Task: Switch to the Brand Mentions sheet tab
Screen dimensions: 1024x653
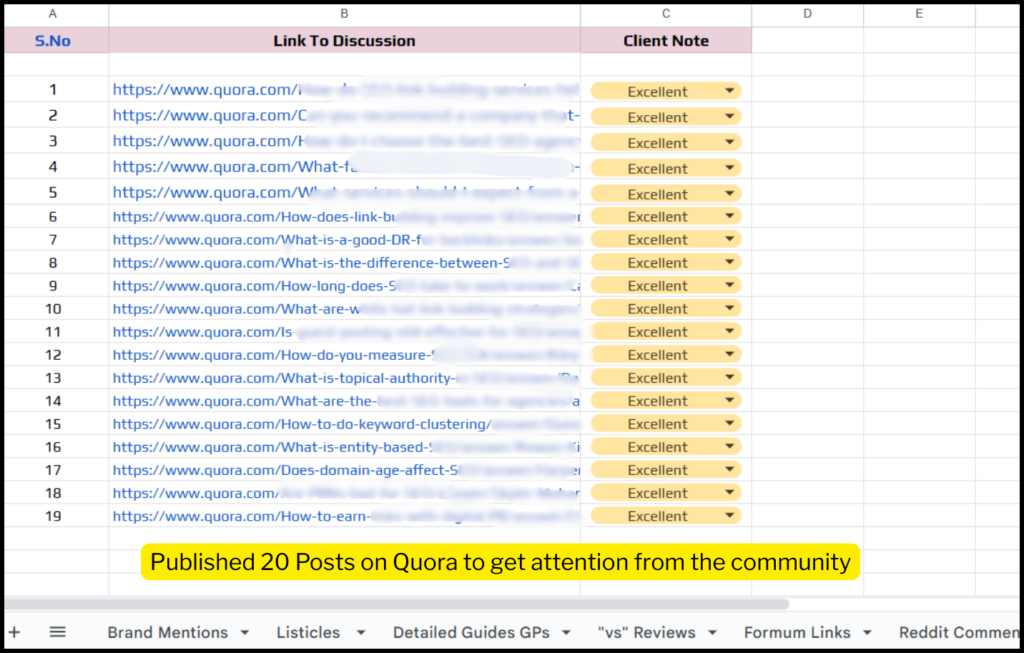Action: [x=168, y=632]
